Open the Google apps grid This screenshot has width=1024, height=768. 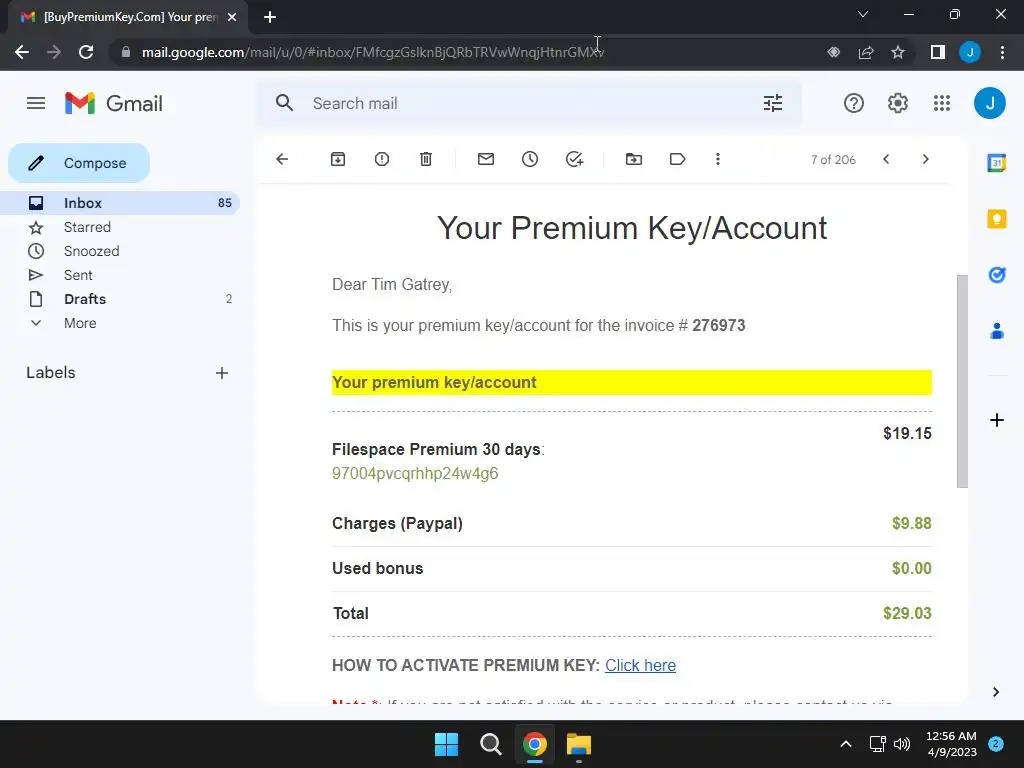(942, 103)
